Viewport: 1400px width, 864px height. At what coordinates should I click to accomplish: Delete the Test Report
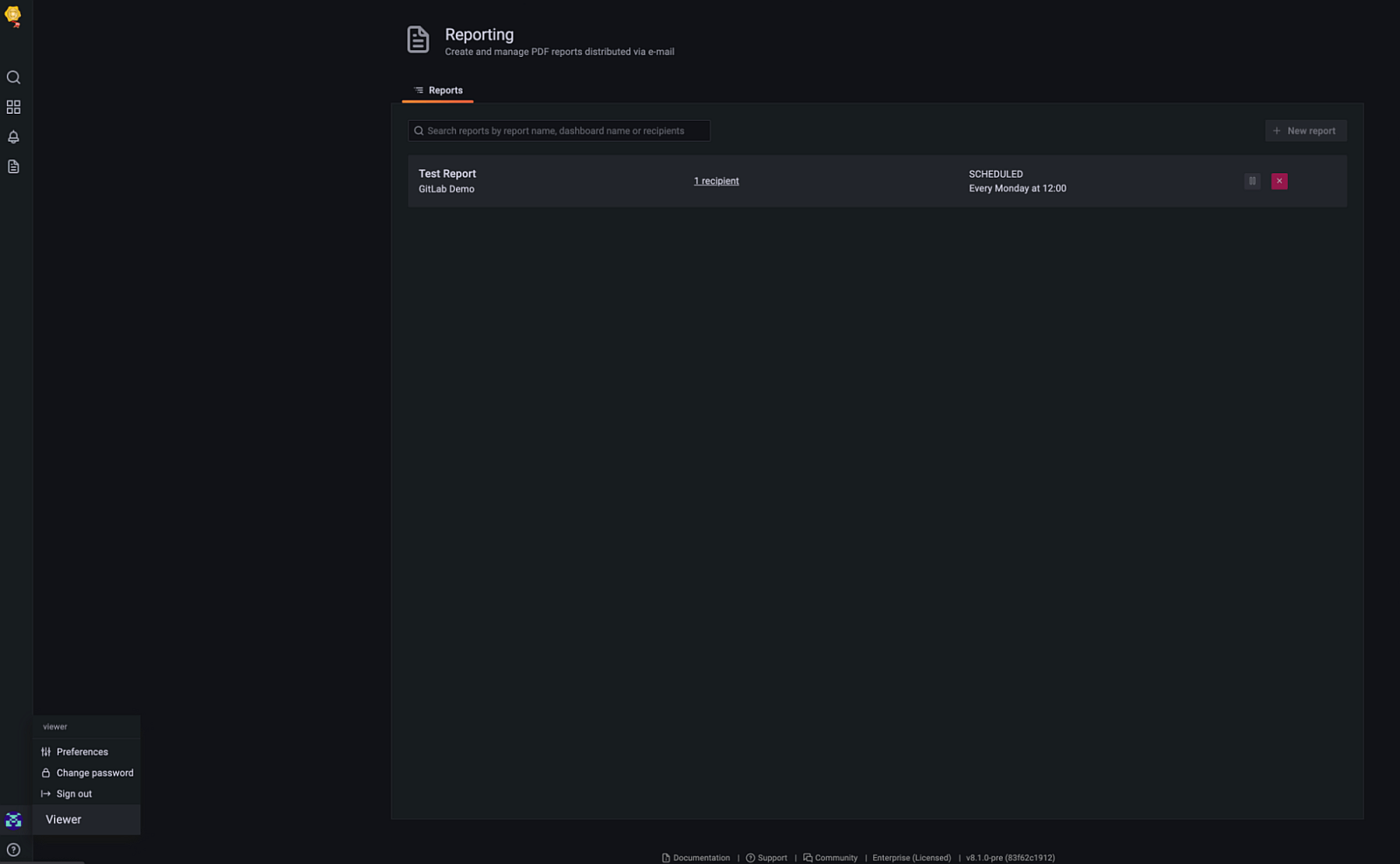pyautogui.click(x=1279, y=181)
